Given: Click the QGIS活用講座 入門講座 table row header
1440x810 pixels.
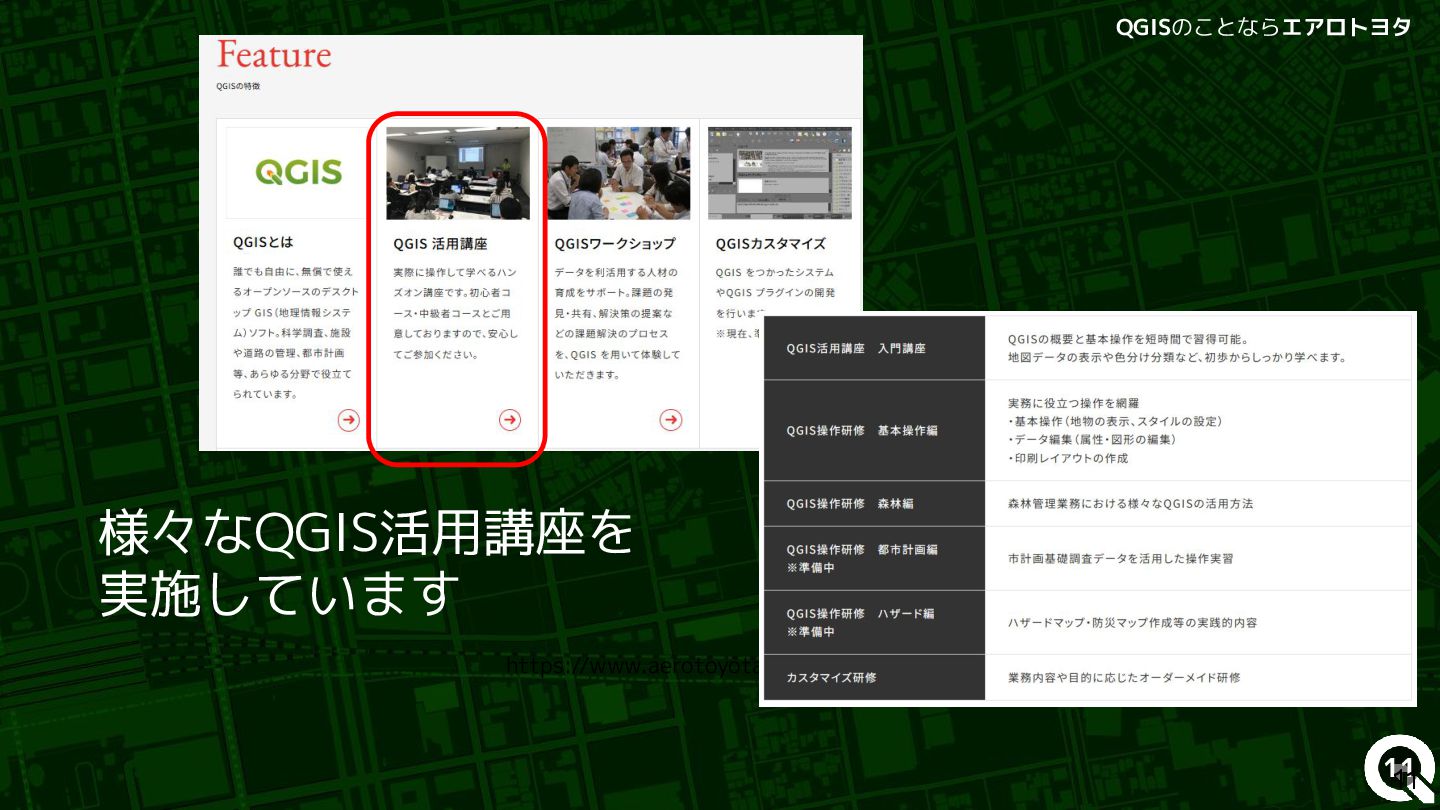Looking at the screenshot, I should [875, 348].
